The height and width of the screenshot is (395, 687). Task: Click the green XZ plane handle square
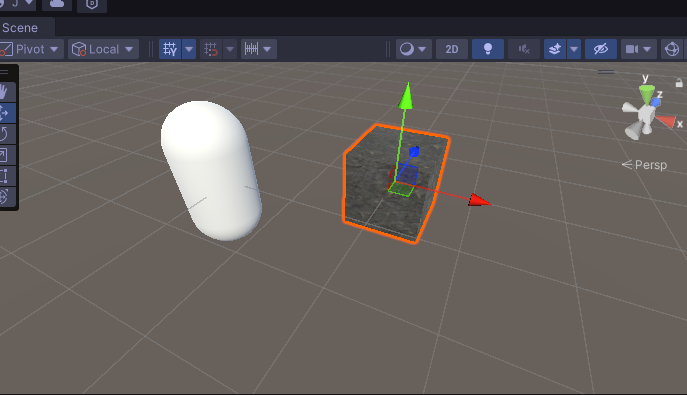(x=401, y=189)
